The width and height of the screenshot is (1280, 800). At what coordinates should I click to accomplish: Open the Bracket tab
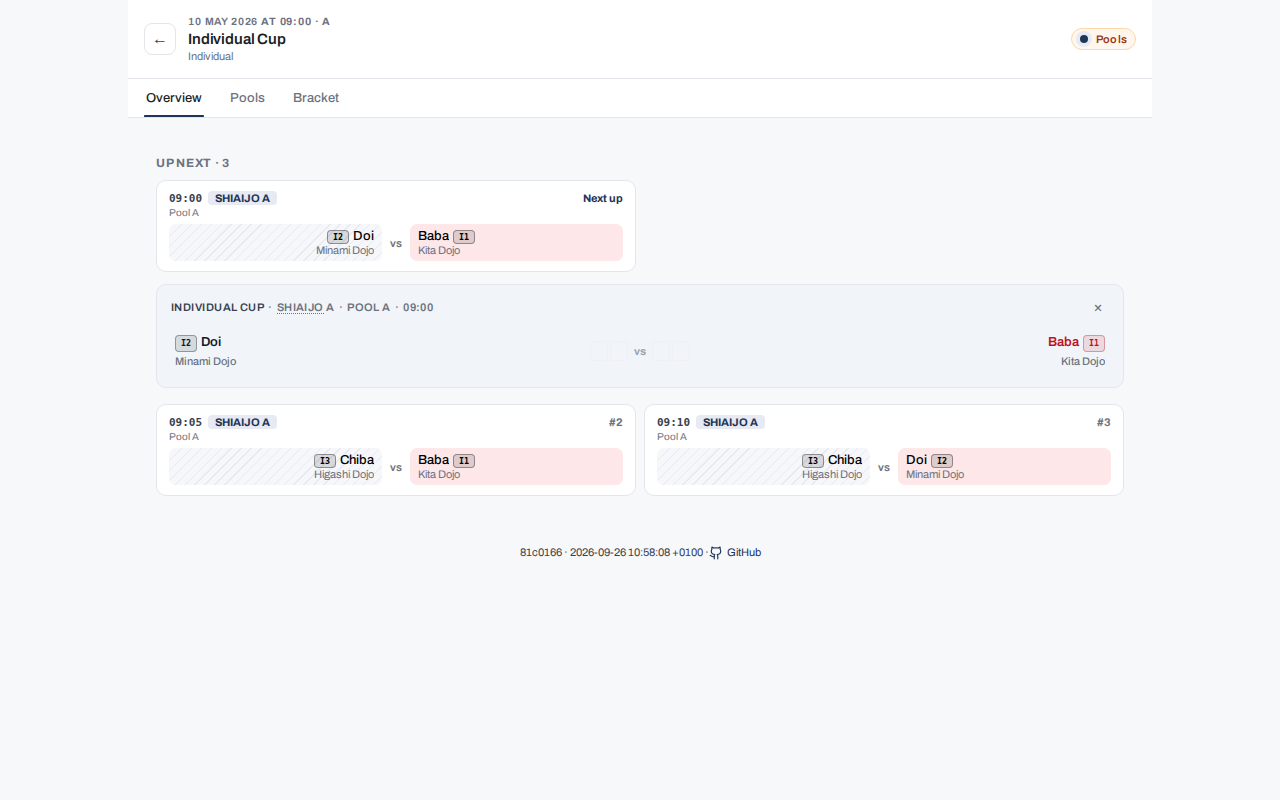(x=316, y=98)
